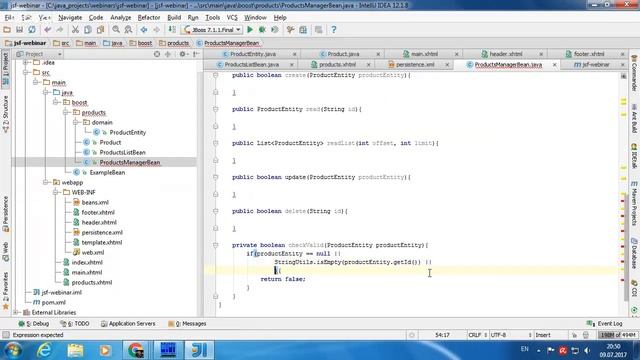Click the Find magnifier icon
Image resolution: width=640 pixels, height=360 pixels.
[x=116, y=30]
